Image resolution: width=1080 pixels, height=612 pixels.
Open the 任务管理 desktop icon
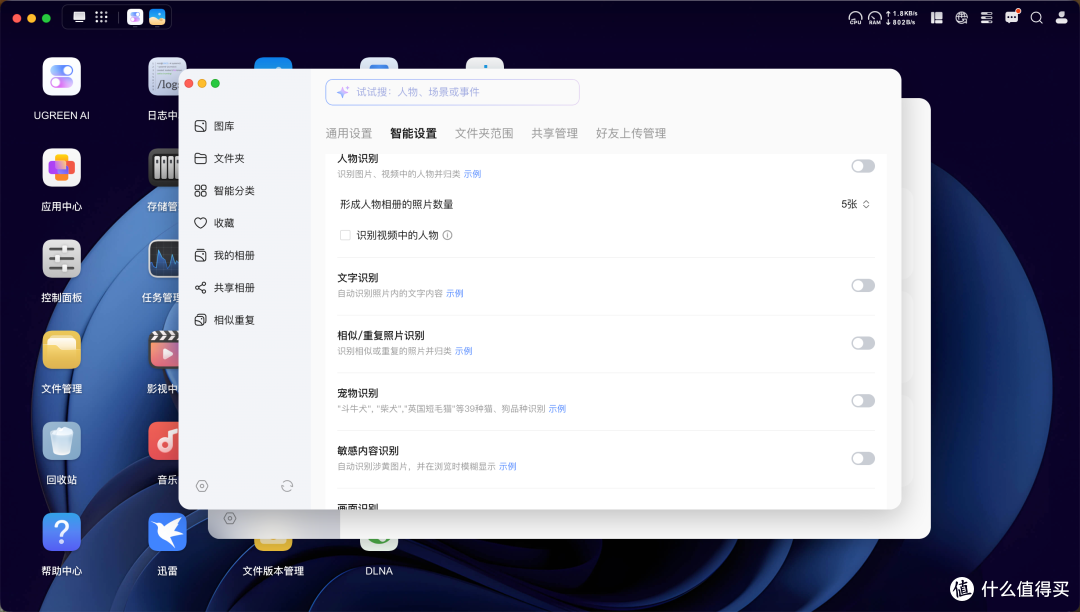click(x=163, y=259)
